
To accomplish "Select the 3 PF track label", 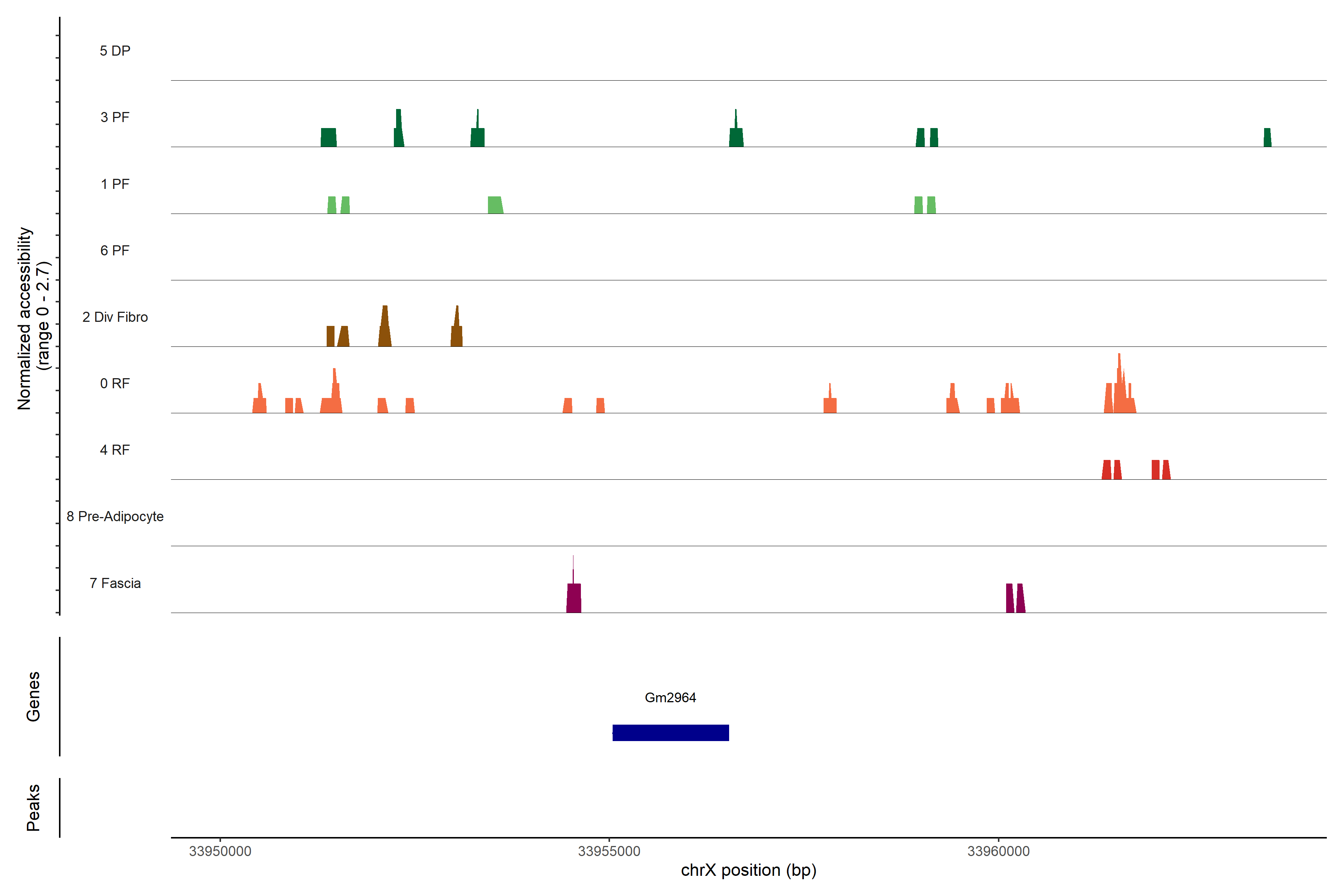I will 115,117.
